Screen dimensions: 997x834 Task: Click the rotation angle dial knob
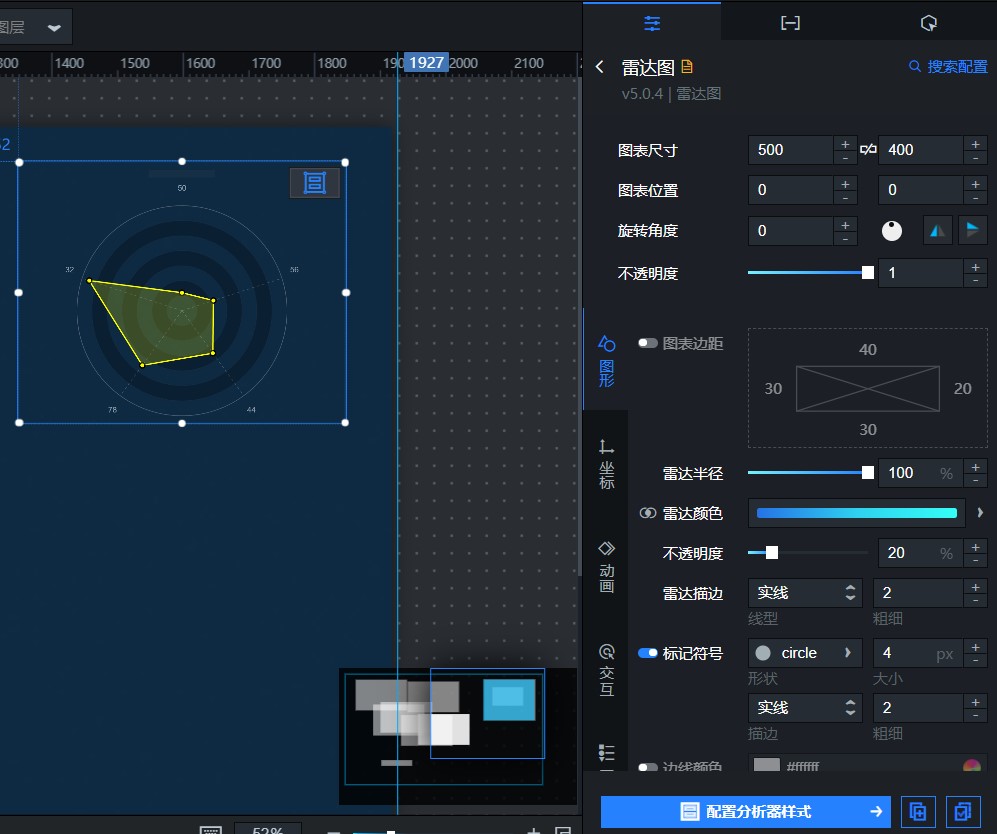(891, 231)
